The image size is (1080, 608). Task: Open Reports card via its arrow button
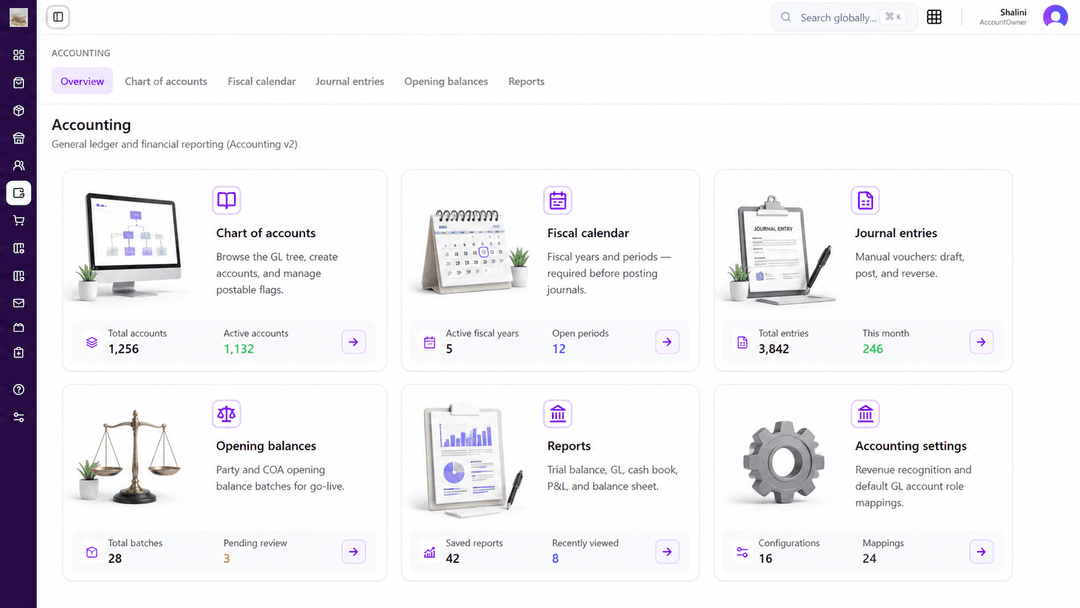(667, 552)
